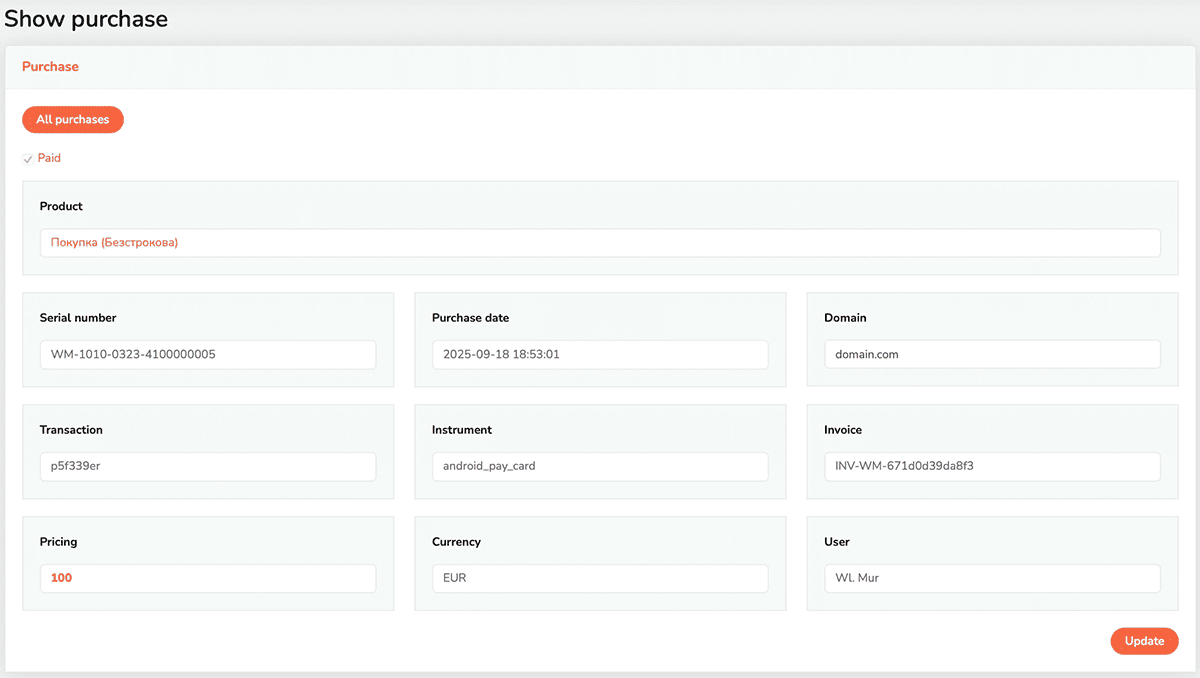Click the Product label

[61, 206]
